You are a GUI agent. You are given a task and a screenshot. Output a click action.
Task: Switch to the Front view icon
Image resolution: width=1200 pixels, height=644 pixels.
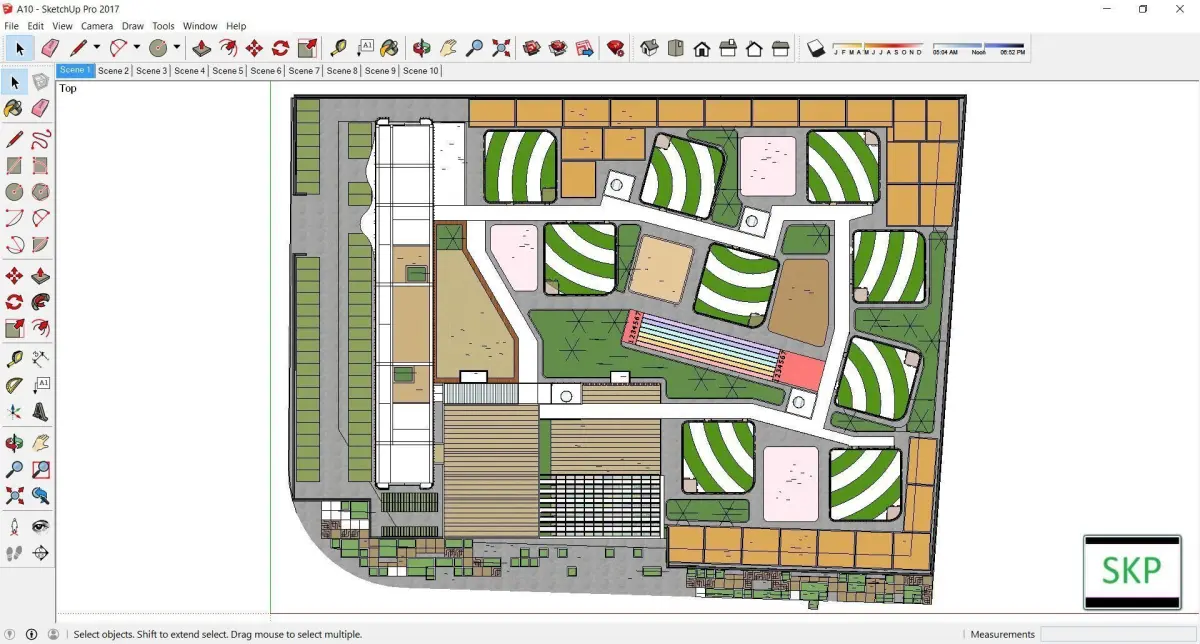[702, 48]
